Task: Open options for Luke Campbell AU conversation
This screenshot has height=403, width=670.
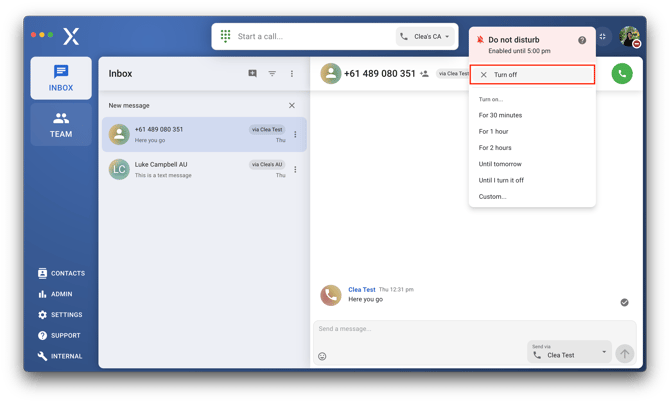Action: 295,169
